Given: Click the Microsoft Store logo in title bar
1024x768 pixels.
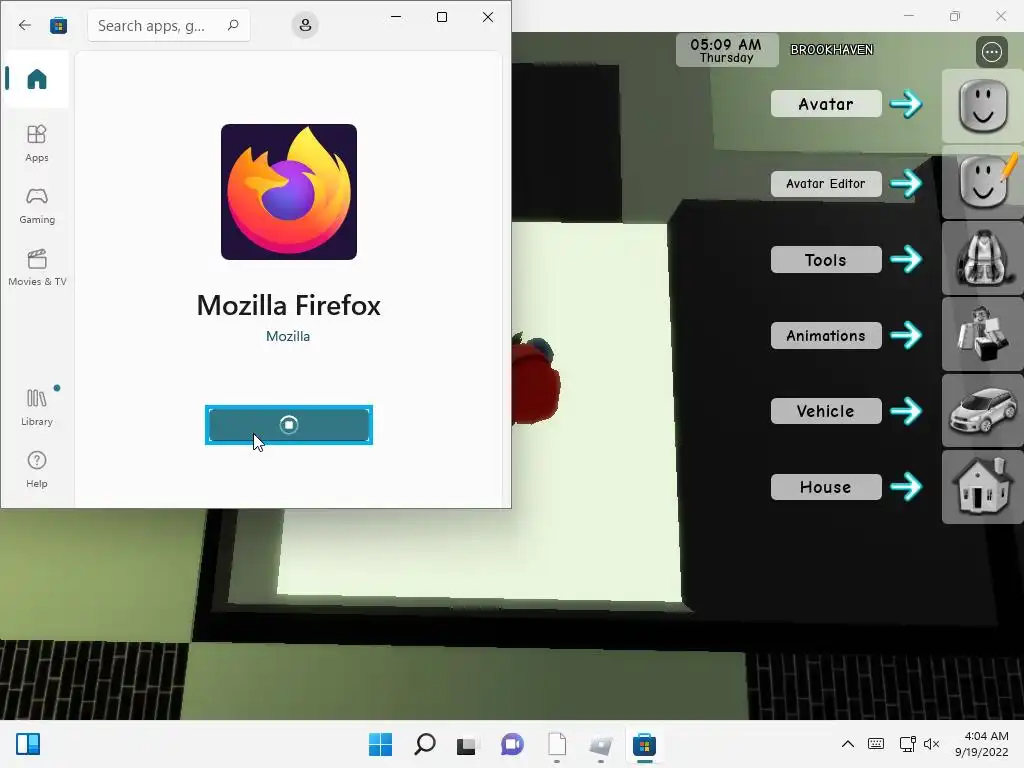Looking at the screenshot, I should (59, 25).
